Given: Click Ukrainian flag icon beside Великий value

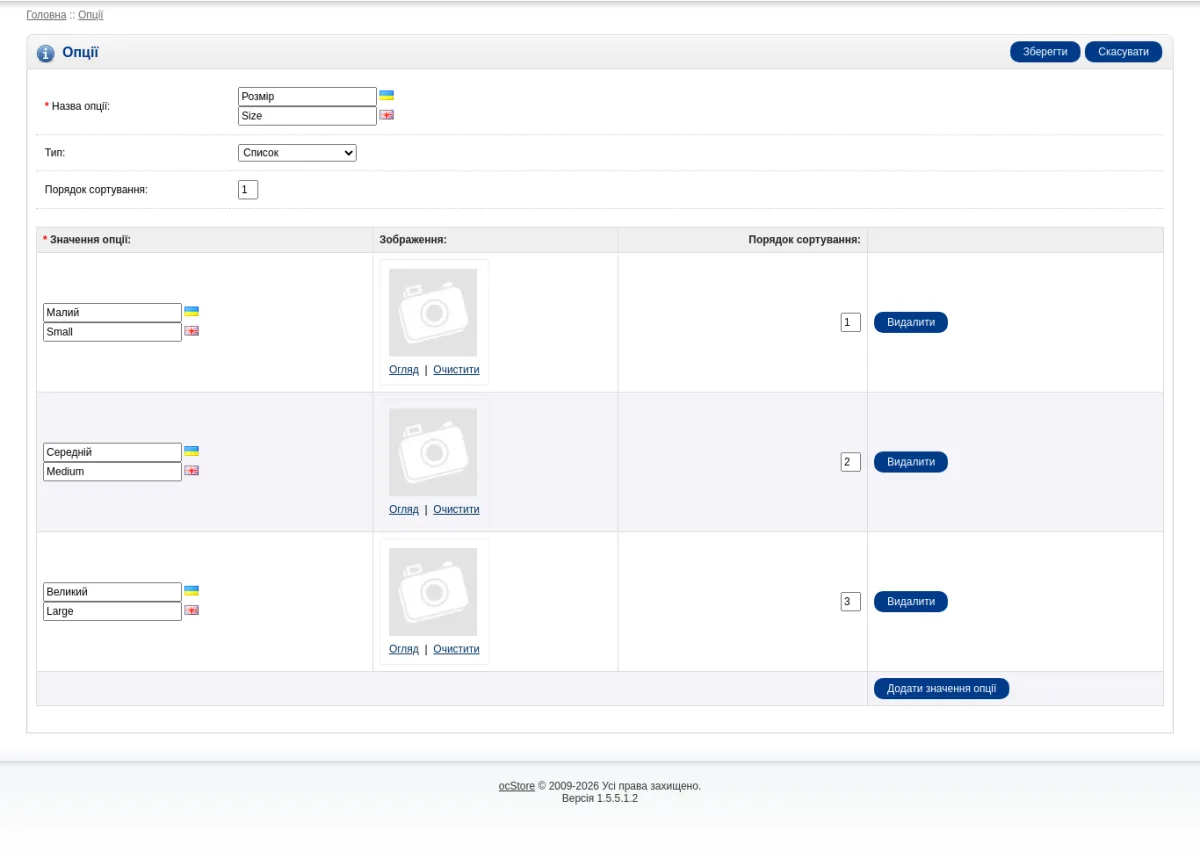Looking at the screenshot, I should [191, 591].
